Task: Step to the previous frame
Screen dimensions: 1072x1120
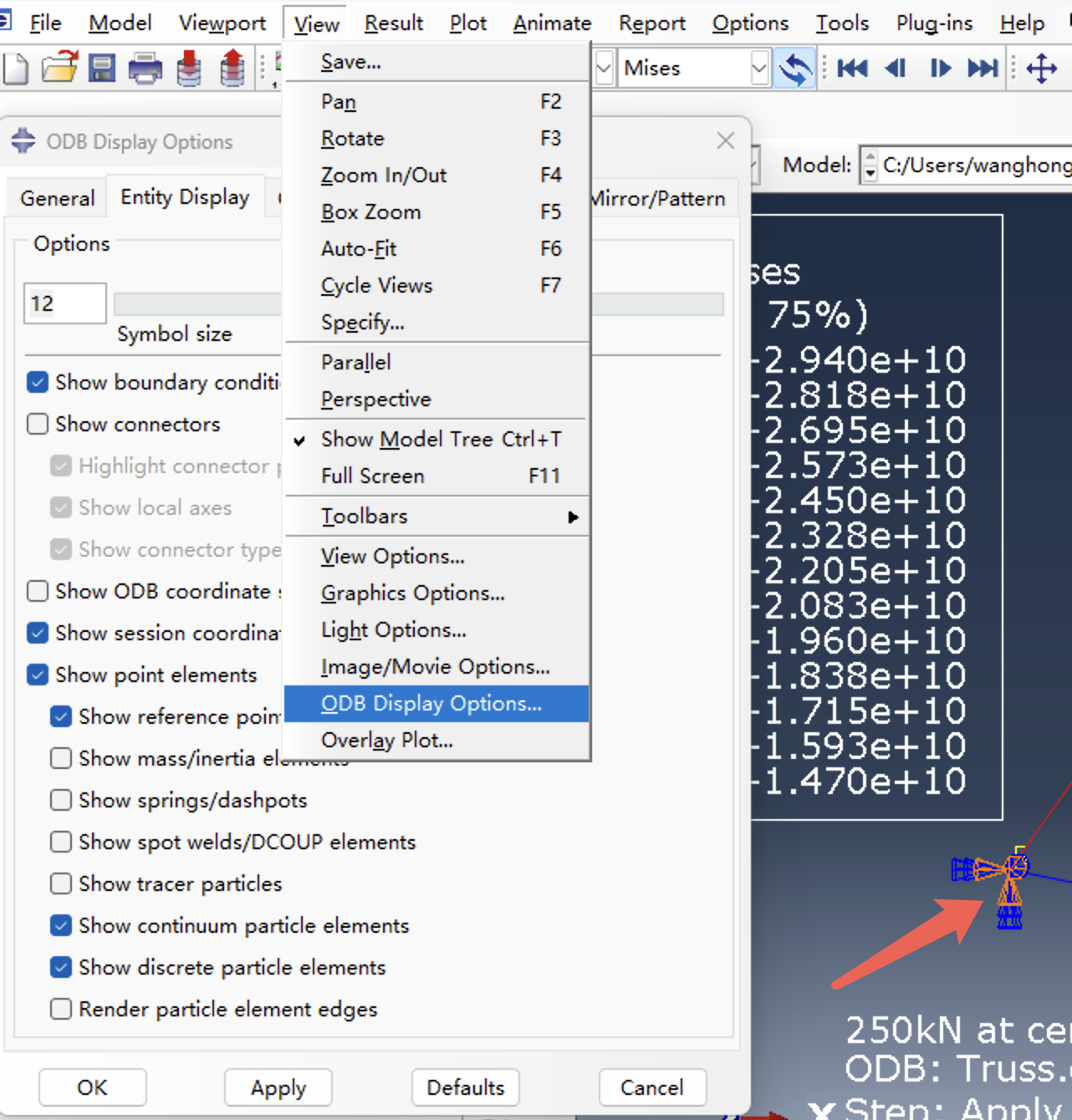Action: tap(896, 68)
